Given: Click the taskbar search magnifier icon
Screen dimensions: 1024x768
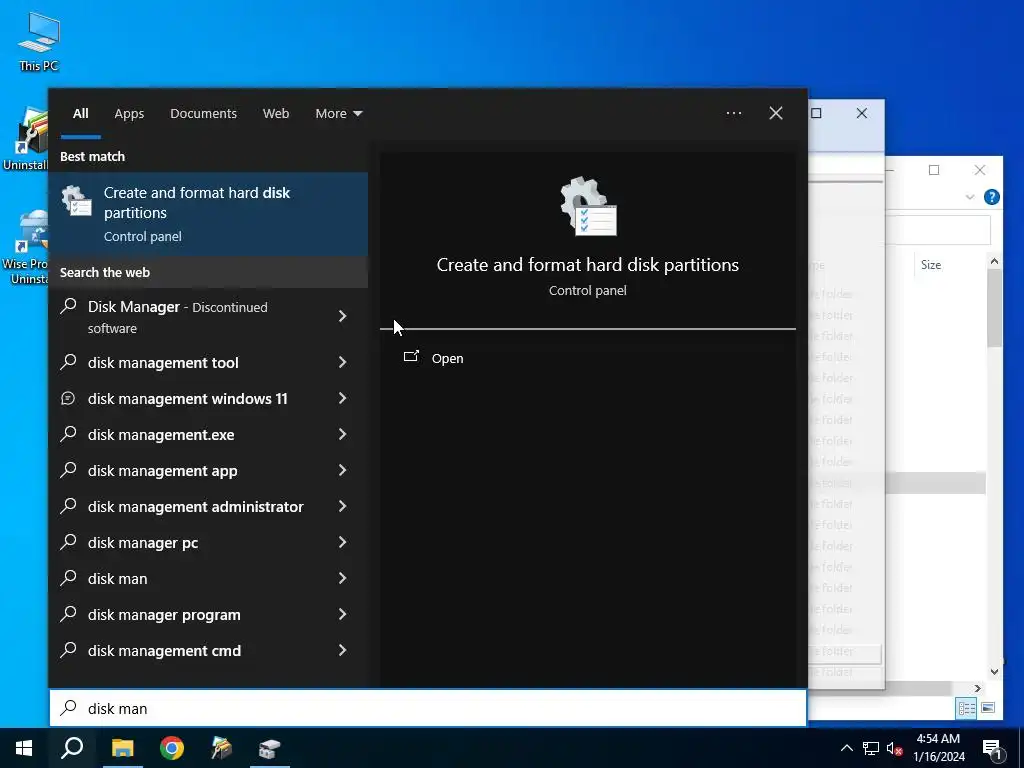Looking at the screenshot, I should tap(72, 748).
